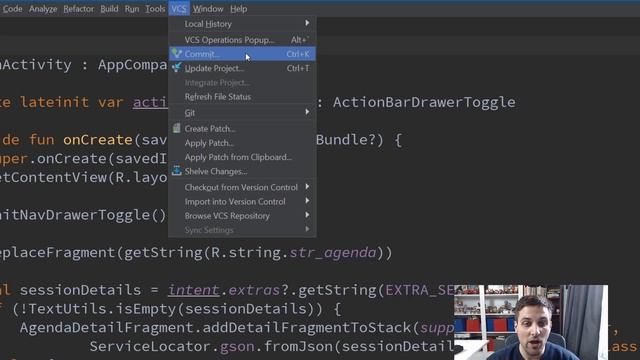
Task: Open the Run menu
Action: (x=132, y=9)
